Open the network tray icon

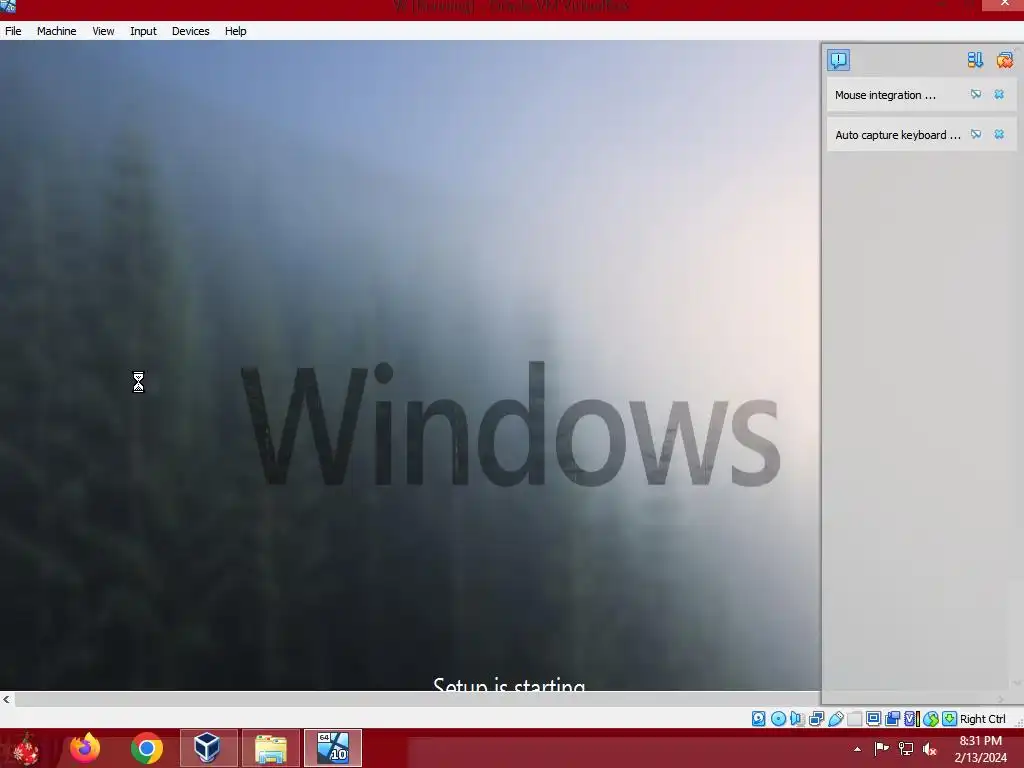pyautogui.click(x=906, y=748)
